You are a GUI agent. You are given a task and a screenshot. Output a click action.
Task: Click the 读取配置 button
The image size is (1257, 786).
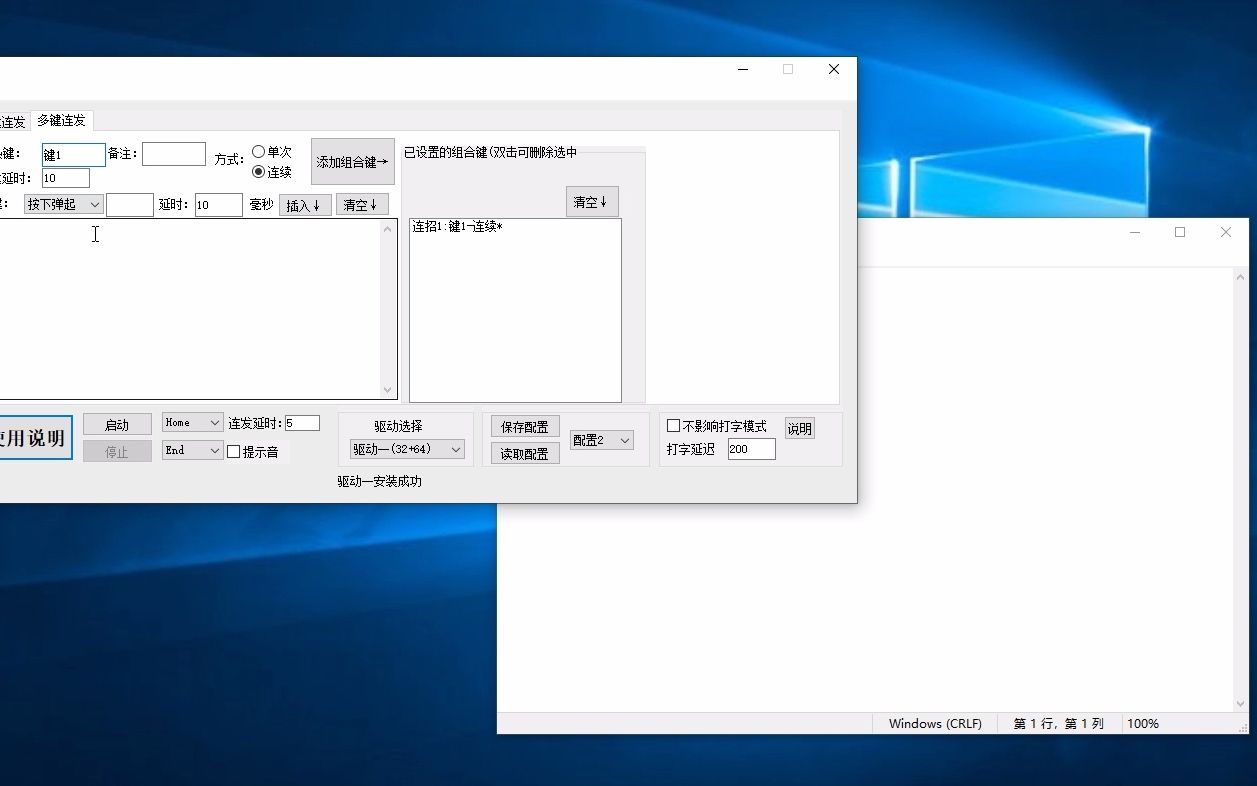pyautogui.click(x=524, y=453)
